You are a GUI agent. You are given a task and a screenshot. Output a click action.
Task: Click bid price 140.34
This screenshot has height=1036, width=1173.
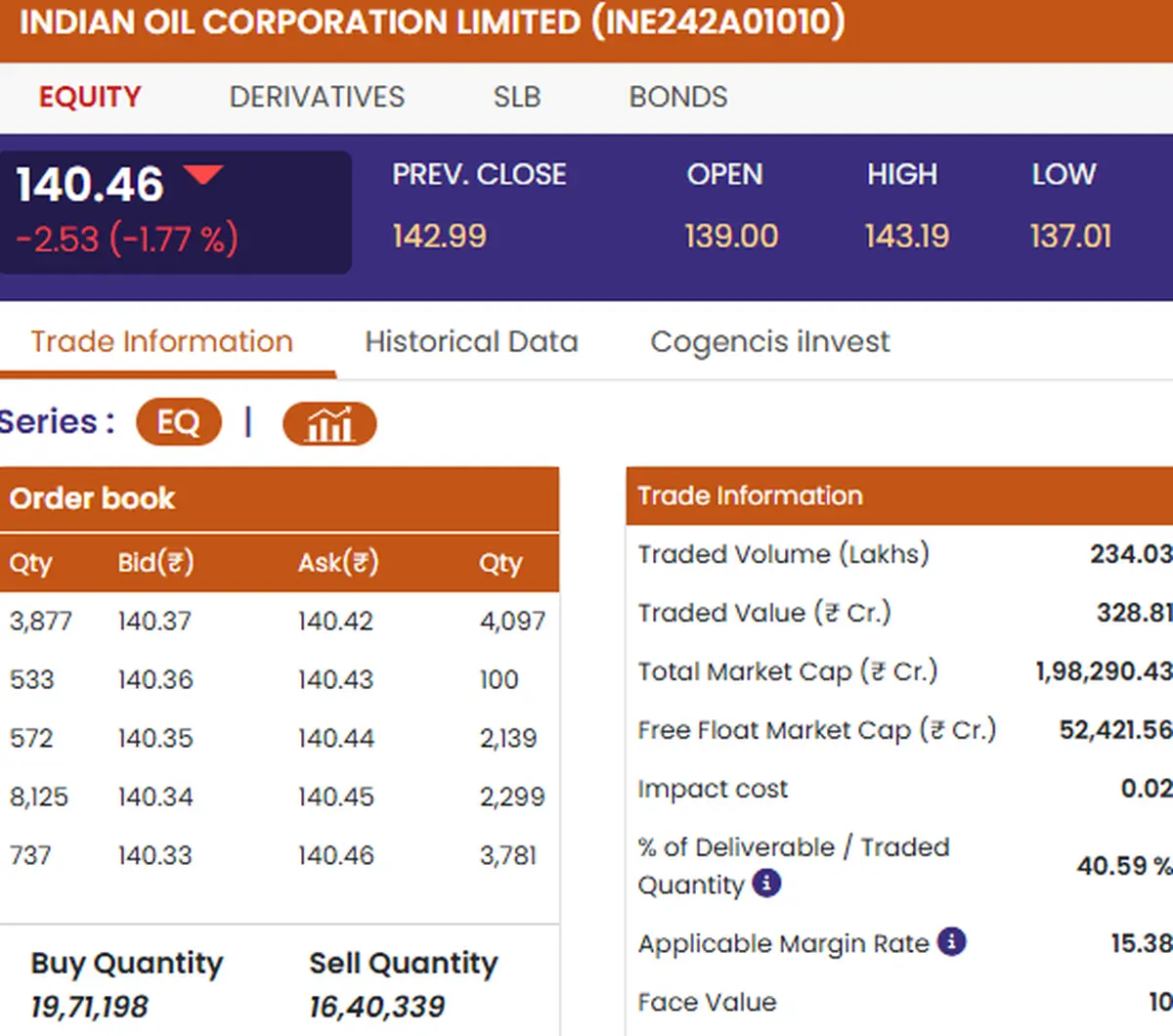tap(154, 797)
